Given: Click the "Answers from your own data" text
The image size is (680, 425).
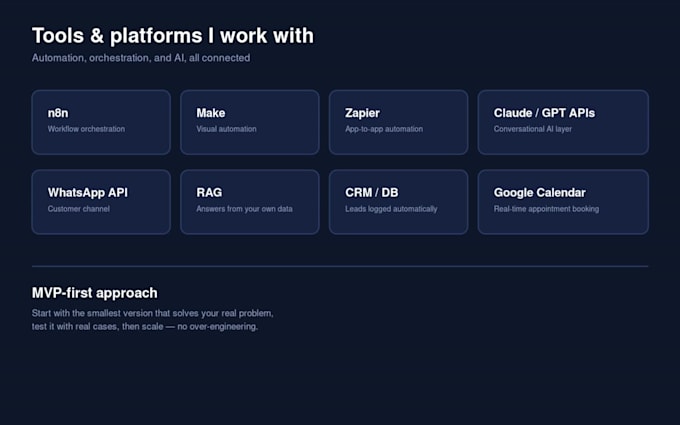Looking at the screenshot, I should [244, 209].
